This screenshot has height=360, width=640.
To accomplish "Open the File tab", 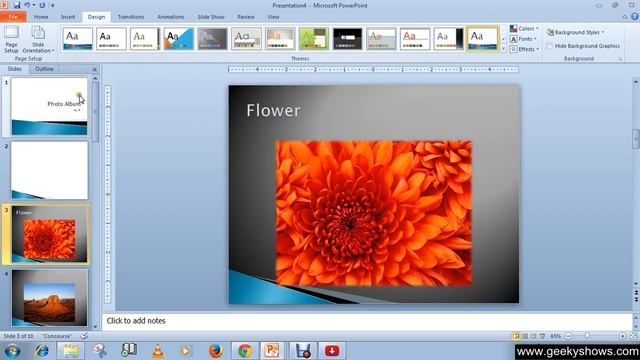I will [13, 17].
